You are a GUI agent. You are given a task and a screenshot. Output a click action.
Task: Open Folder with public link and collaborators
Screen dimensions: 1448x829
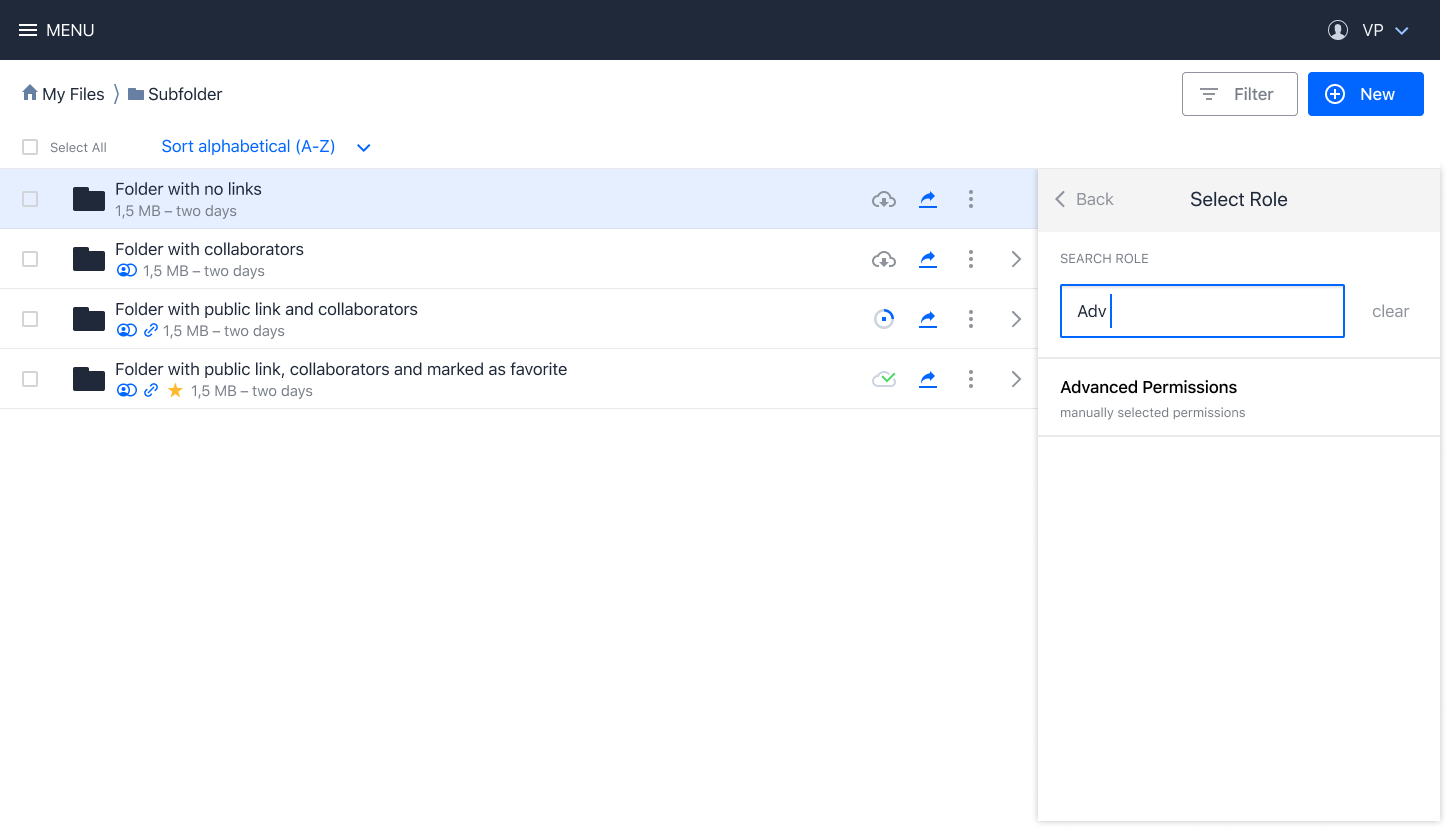266,309
